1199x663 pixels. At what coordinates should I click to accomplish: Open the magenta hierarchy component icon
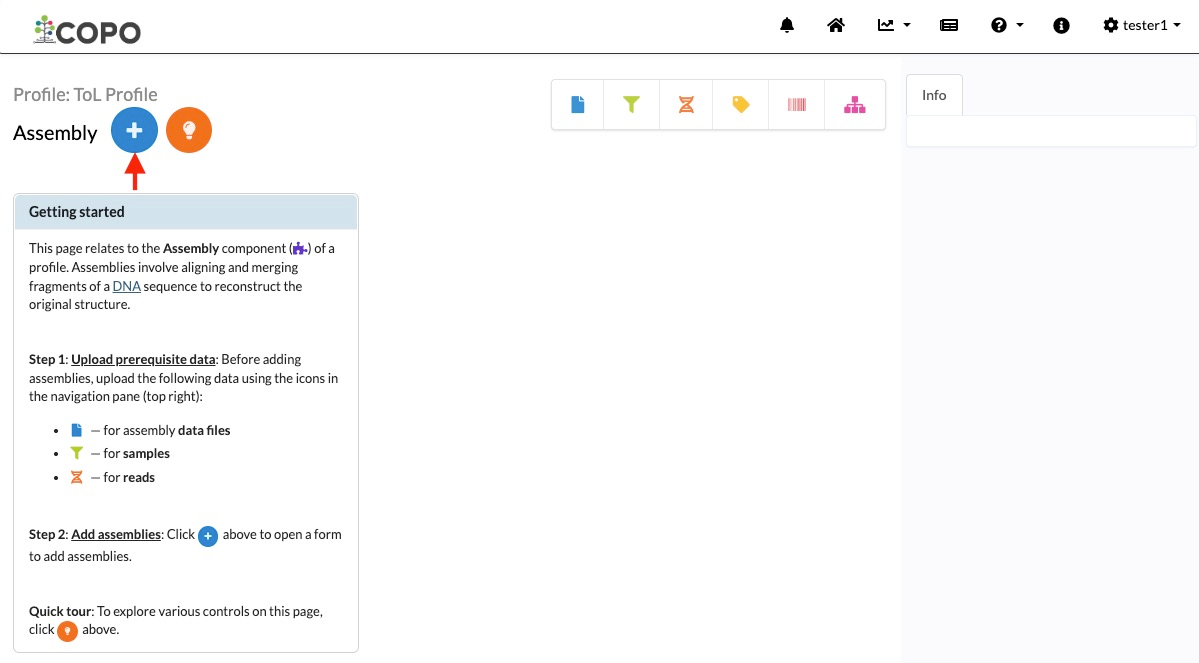854,105
